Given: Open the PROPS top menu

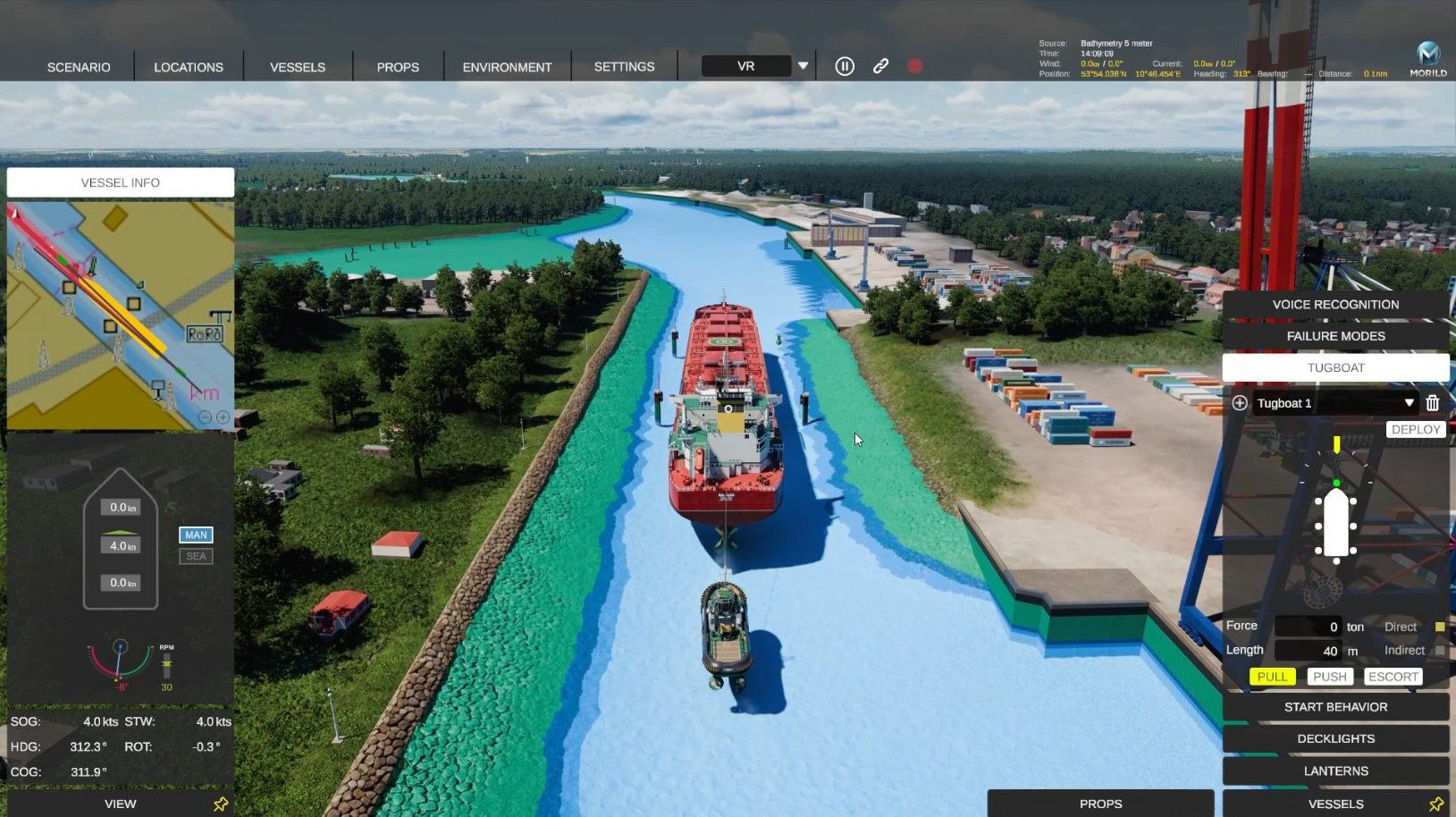Looking at the screenshot, I should 398,67.
